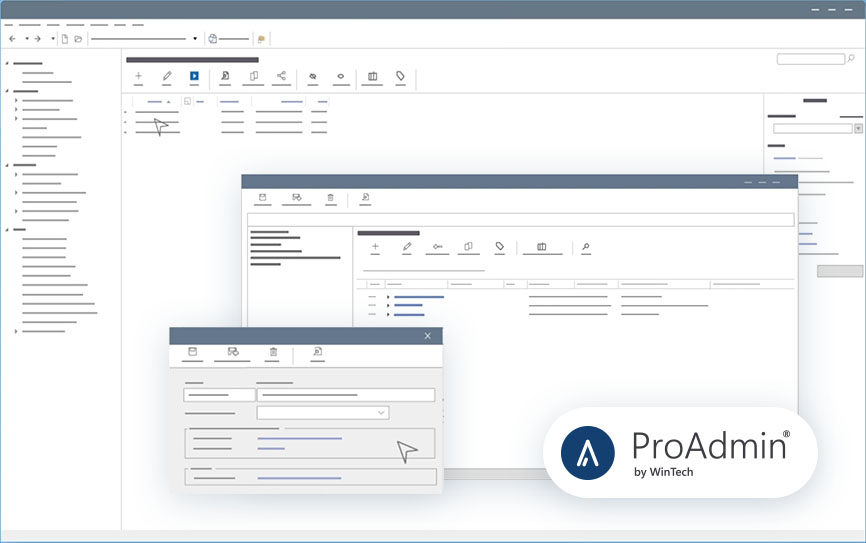
Task: Click the sorted column header with the up arrow
Action: point(159,102)
